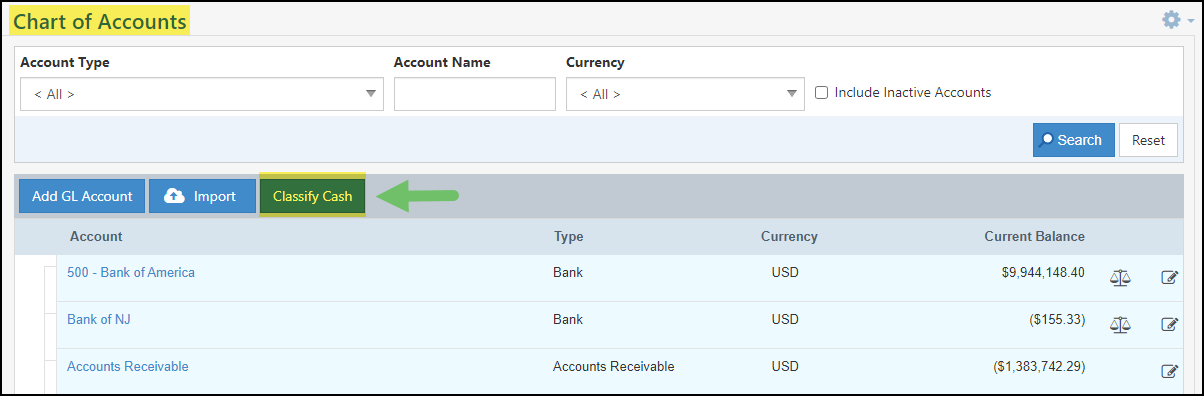Edit the Accounts Receivable account
This screenshot has height=396, width=1204.
coord(1169,371)
